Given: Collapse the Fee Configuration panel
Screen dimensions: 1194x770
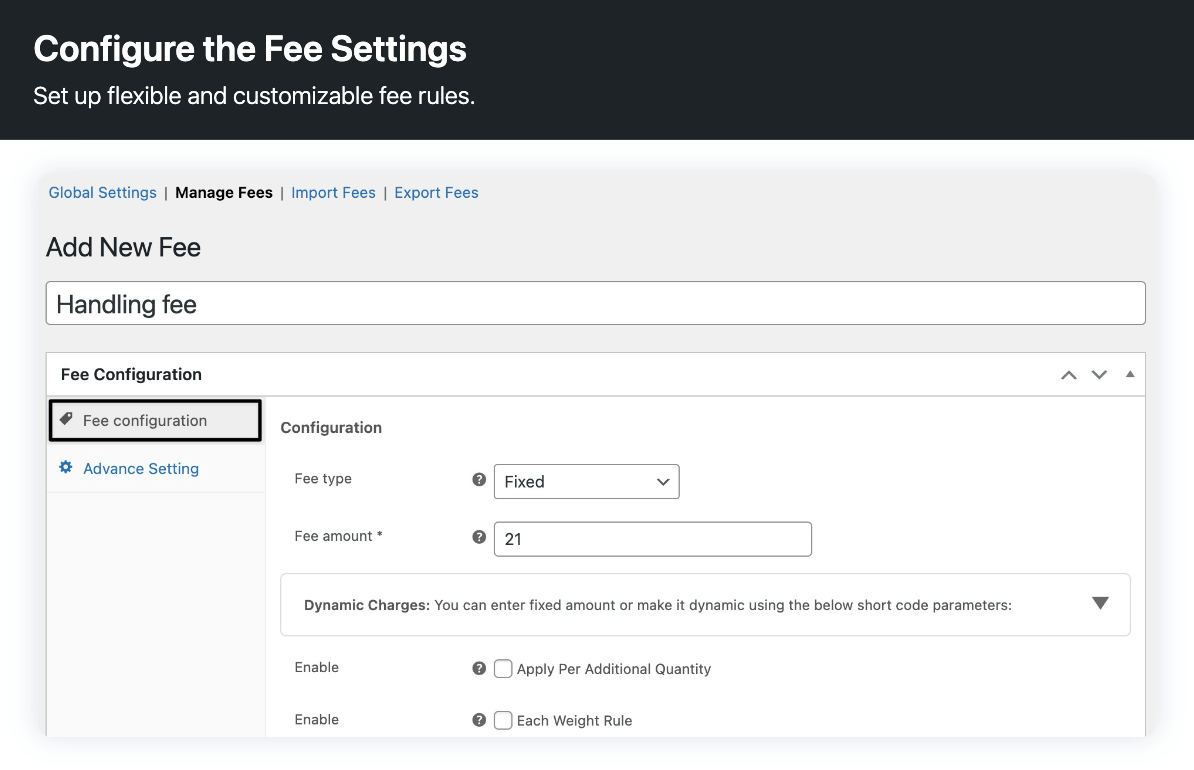Looking at the screenshot, I should (x=1129, y=374).
